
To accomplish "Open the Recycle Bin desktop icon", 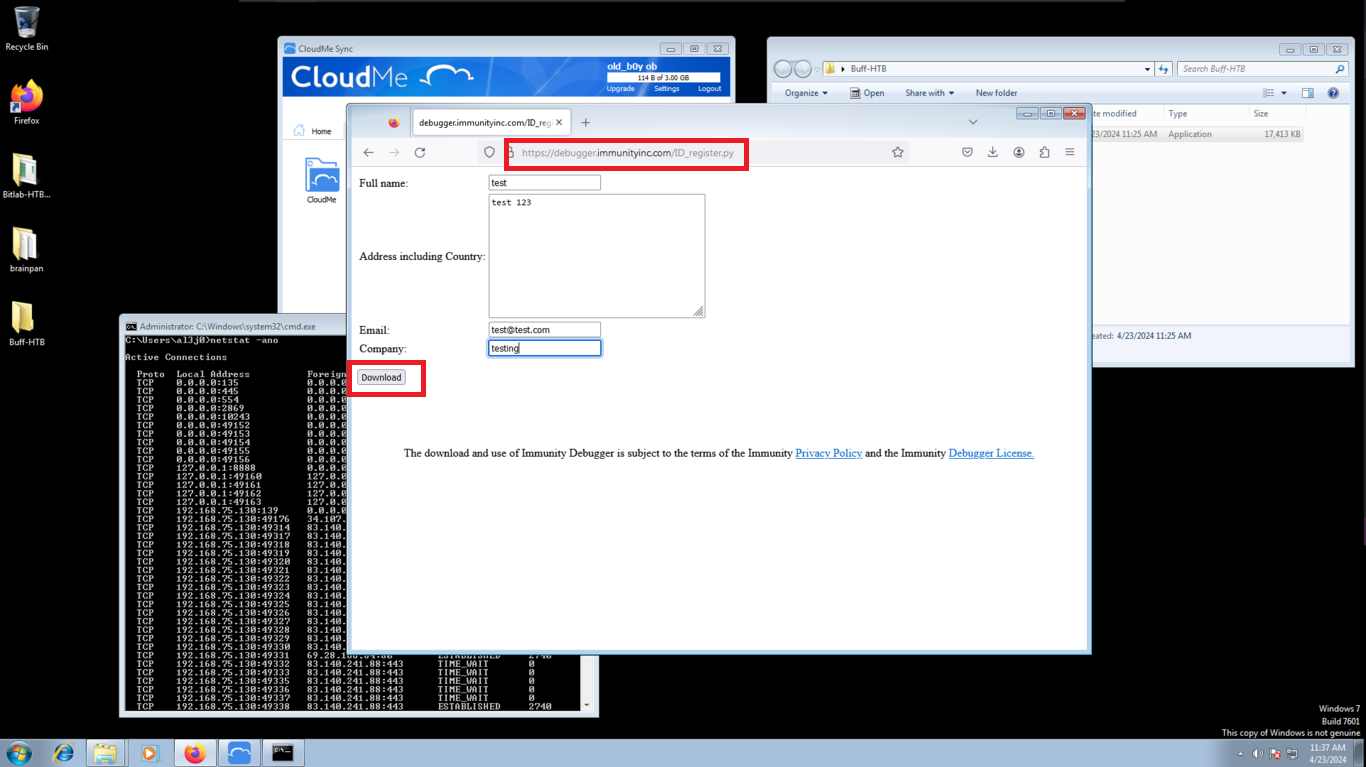I will click(x=27, y=29).
